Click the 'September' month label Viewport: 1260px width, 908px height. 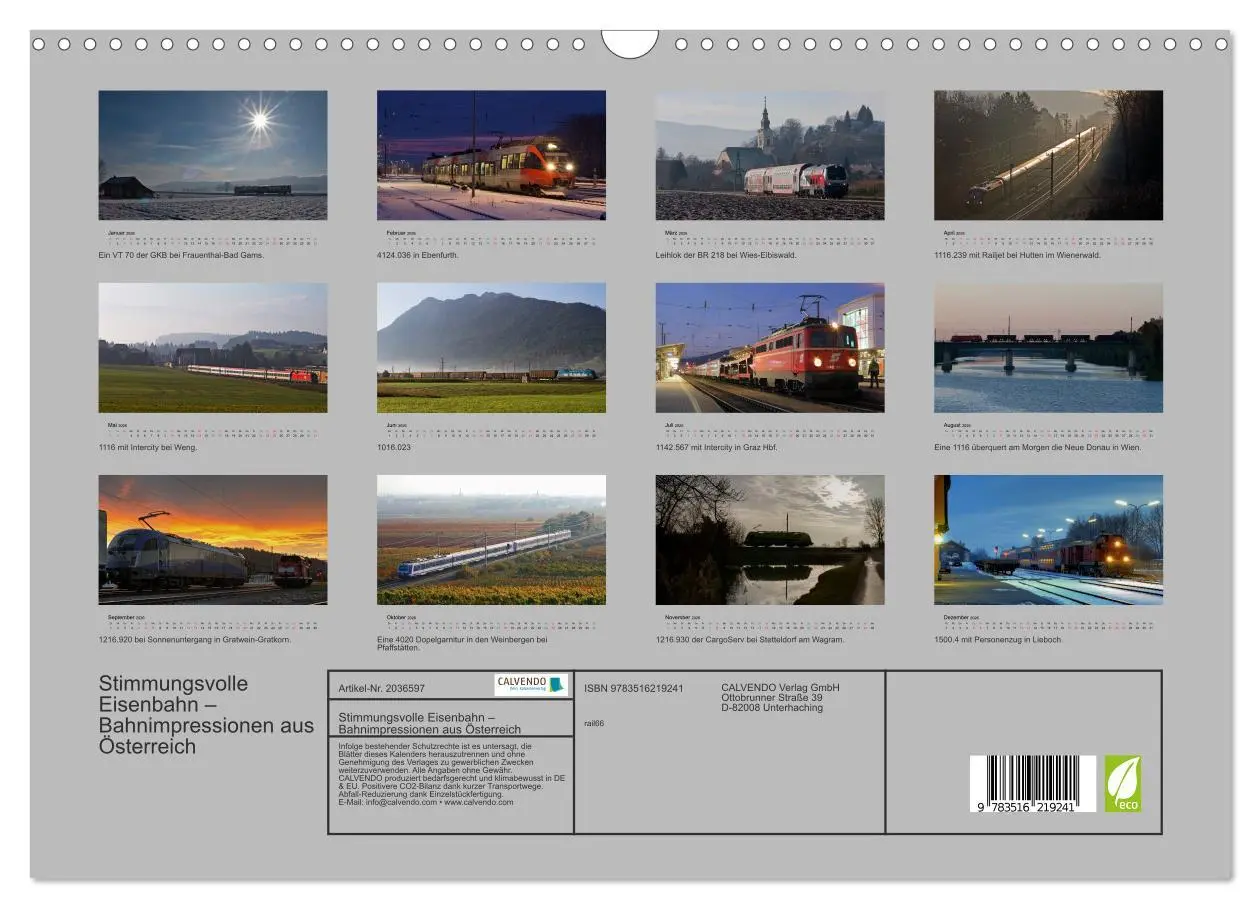120,617
